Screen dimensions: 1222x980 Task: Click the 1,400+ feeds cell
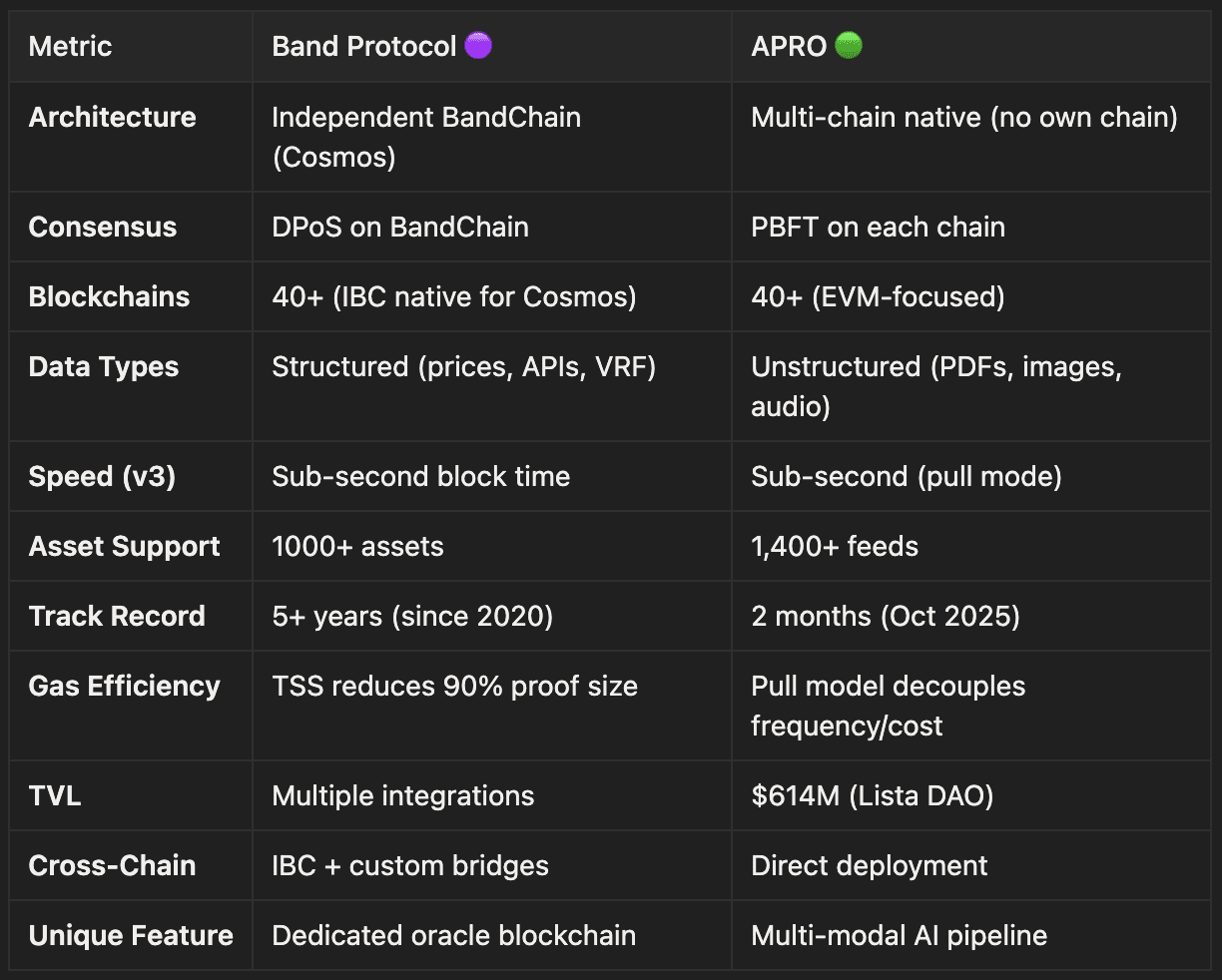point(835,547)
